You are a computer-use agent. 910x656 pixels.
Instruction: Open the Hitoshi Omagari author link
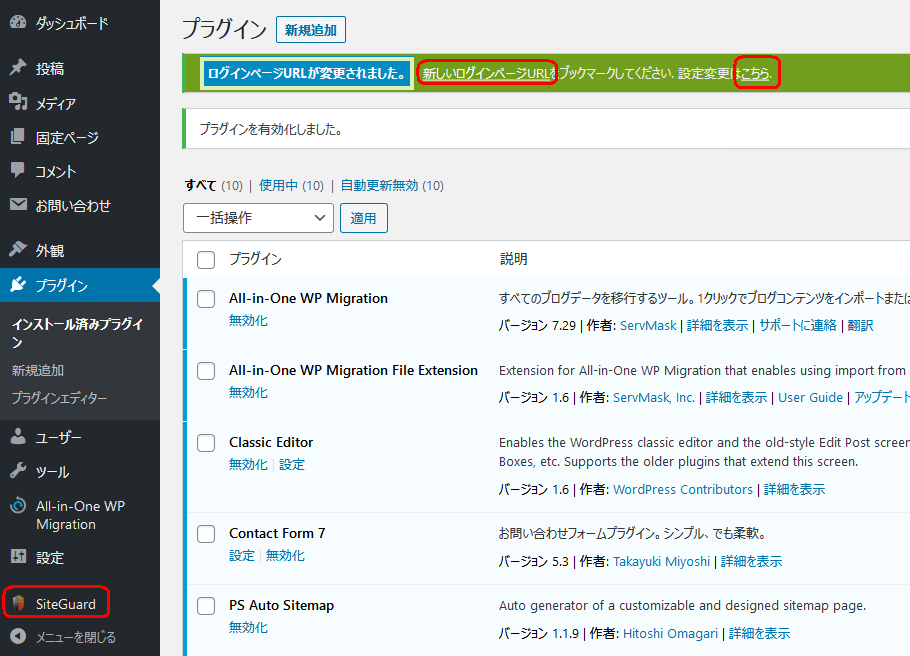670,633
